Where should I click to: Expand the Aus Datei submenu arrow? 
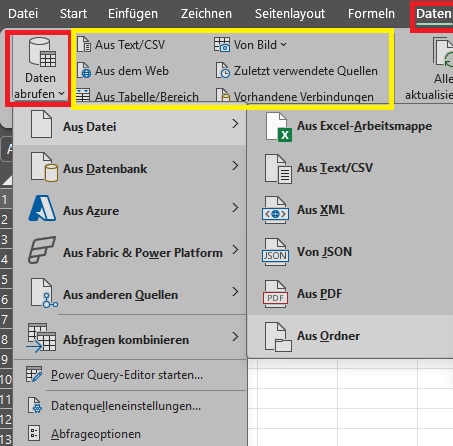pos(235,124)
